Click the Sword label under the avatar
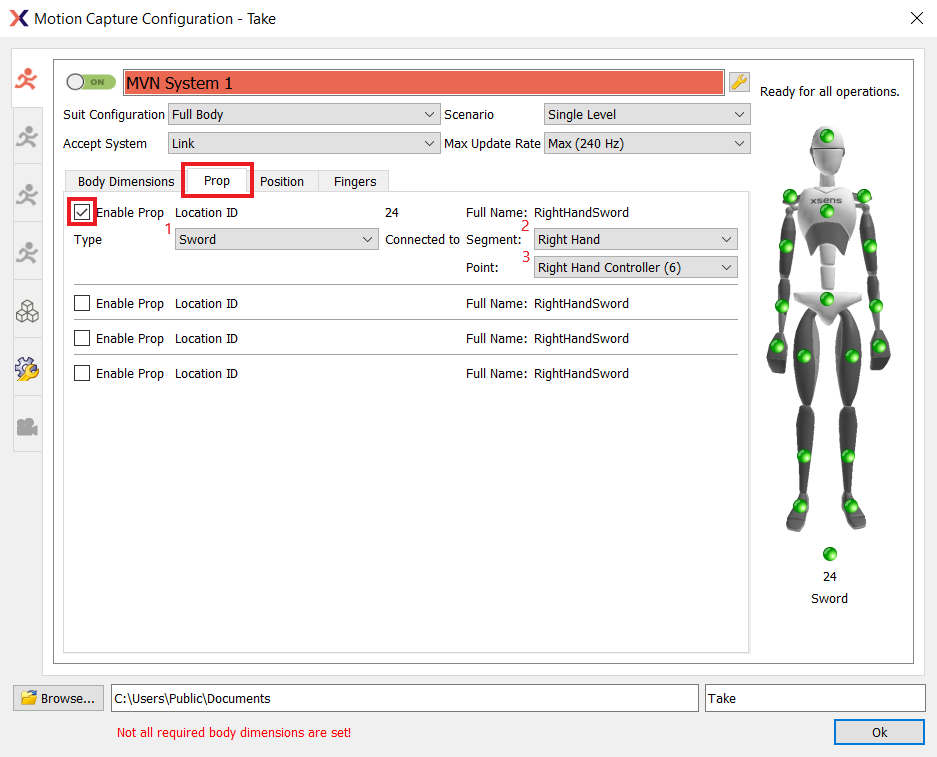 click(829, 598)
